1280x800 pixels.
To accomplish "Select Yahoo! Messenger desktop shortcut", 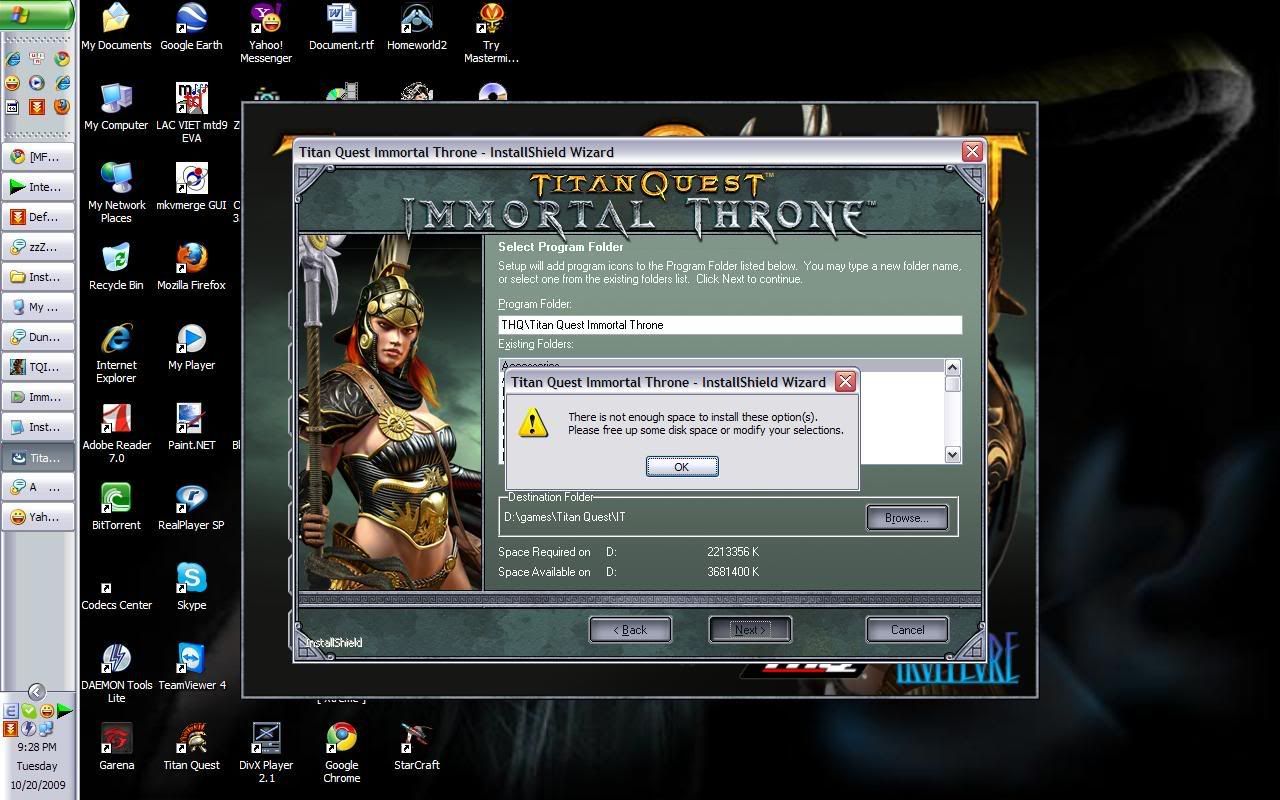I will (266, 33).
